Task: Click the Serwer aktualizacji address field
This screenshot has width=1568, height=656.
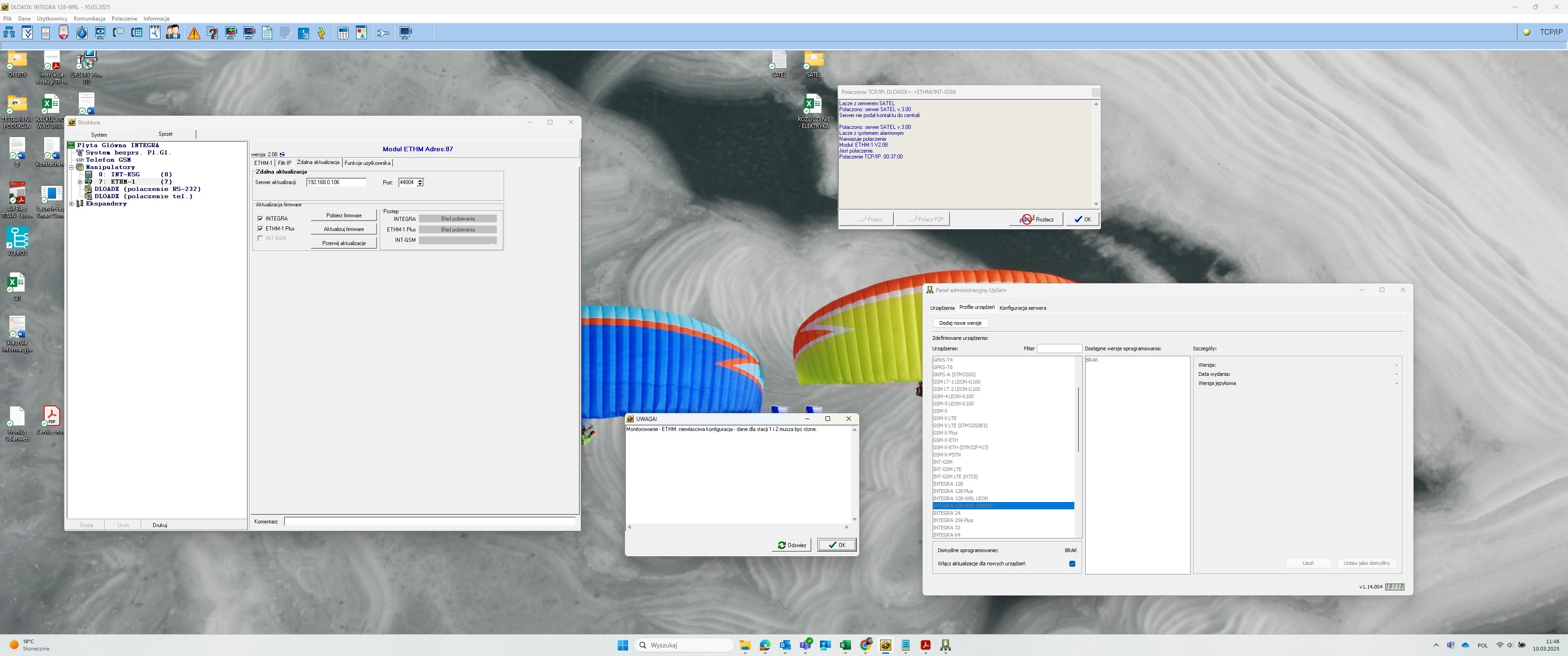Action: point(336,182)
